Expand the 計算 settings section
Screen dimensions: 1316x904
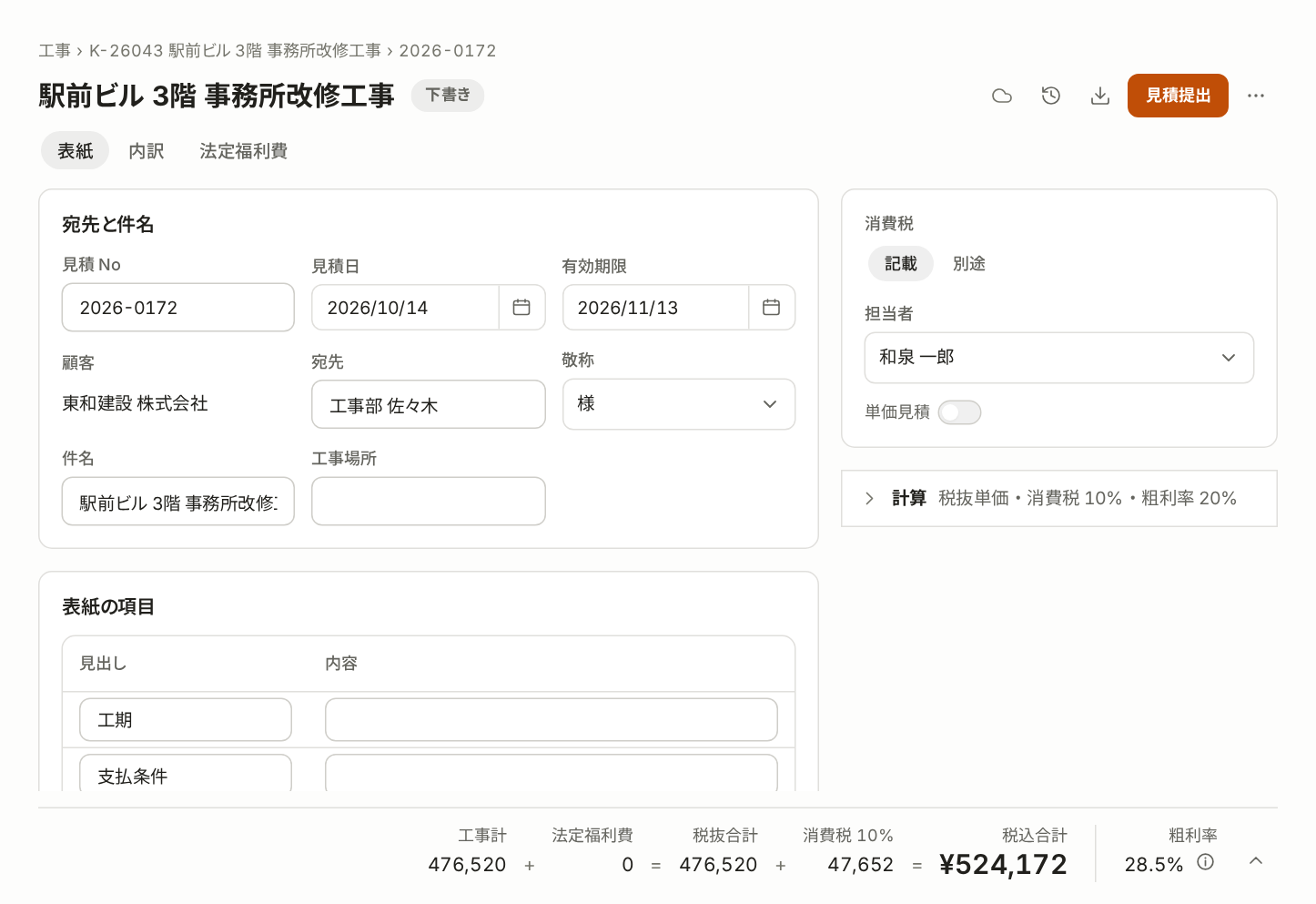click(1059, 498)
